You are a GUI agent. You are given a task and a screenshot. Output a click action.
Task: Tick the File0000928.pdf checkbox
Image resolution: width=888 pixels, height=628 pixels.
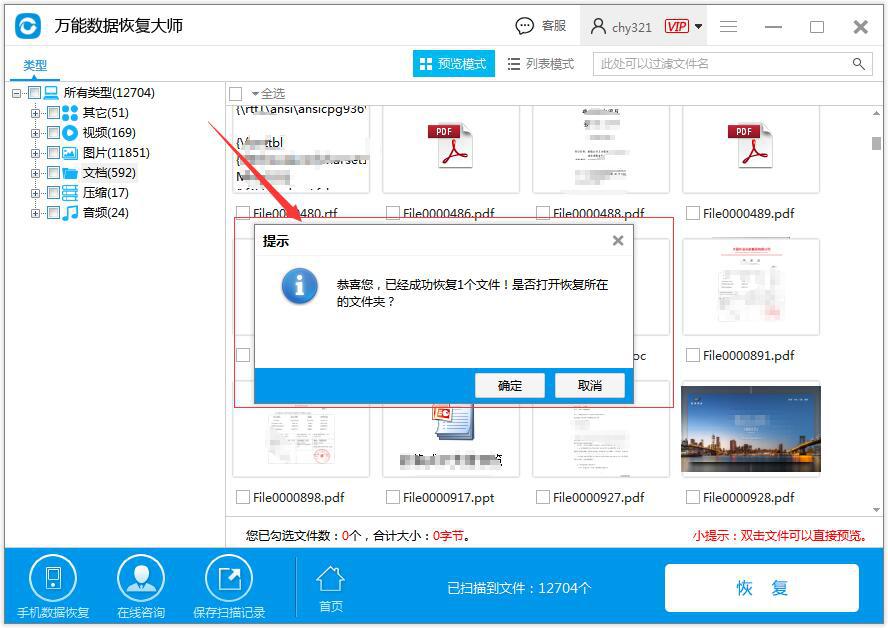(692, 497)
